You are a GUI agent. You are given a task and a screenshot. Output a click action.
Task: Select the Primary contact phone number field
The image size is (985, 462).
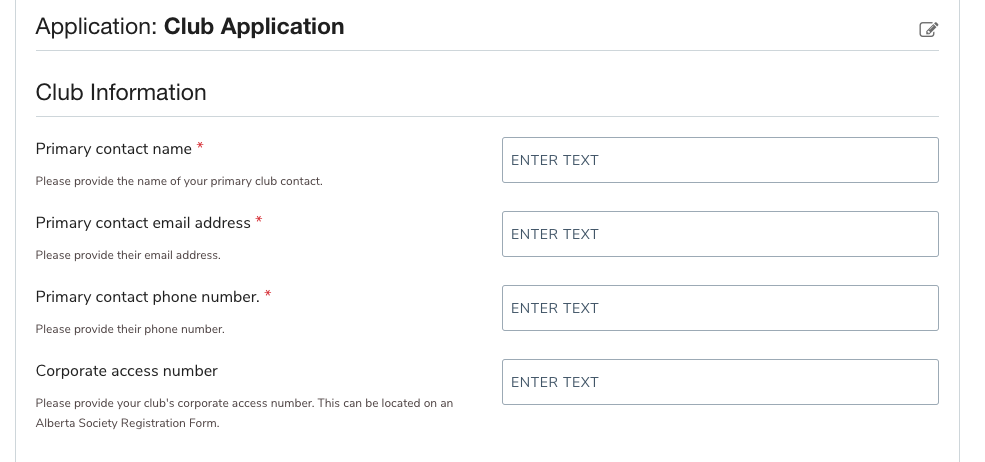tap(720, 308)
